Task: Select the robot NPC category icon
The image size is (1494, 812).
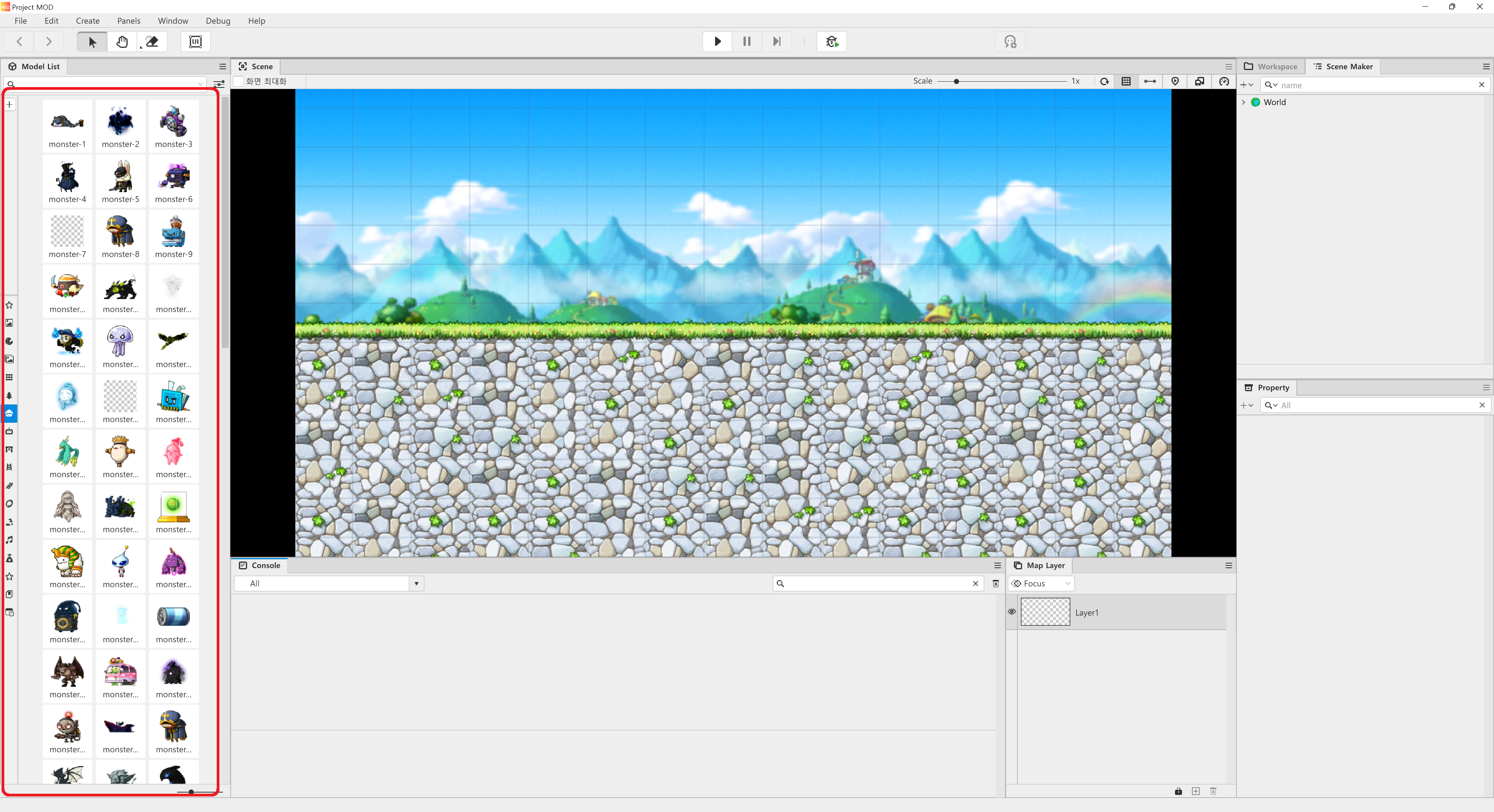Action: tap(9, 431)
